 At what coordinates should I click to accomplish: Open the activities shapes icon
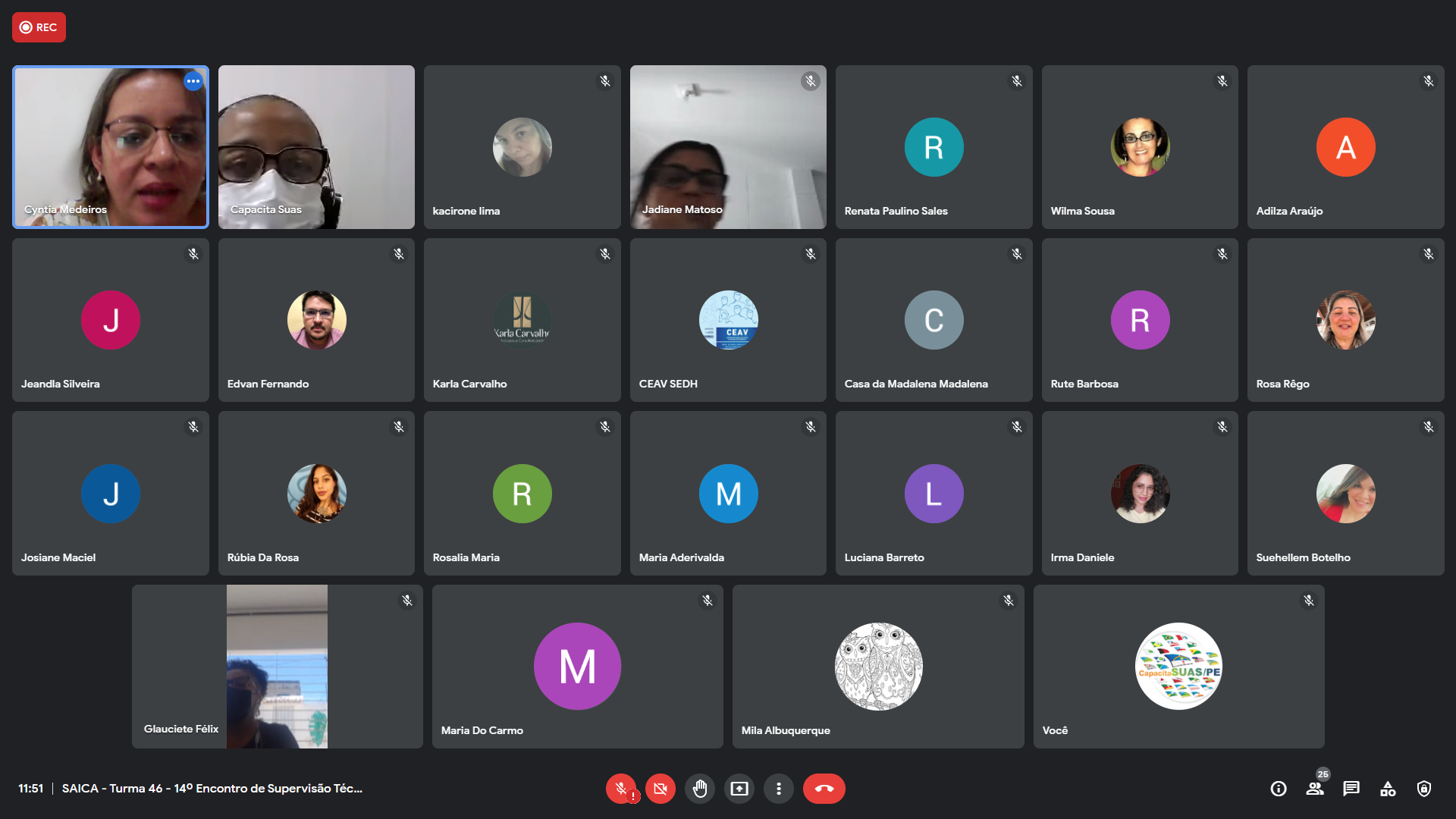click(1388, 789)
